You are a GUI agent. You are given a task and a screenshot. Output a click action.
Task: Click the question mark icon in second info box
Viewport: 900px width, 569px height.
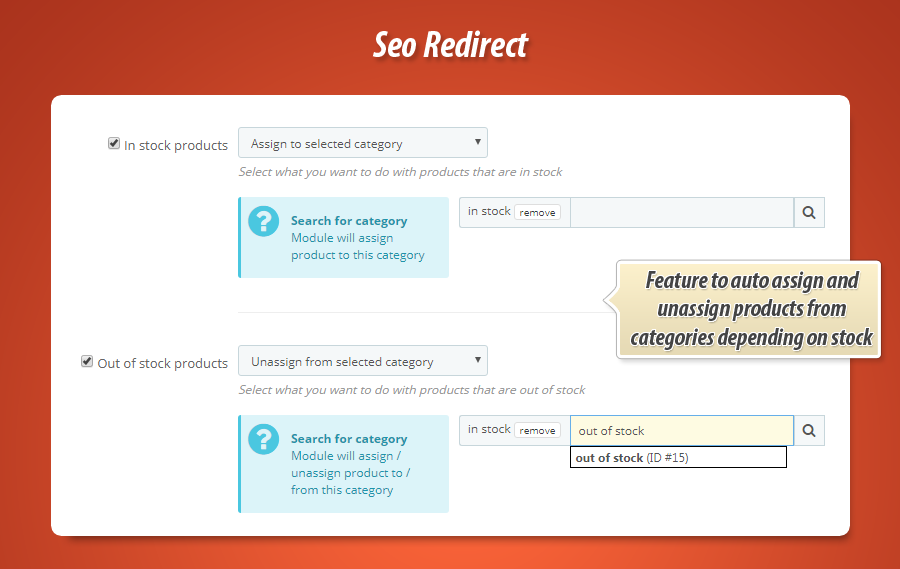(x=264, y=439)
